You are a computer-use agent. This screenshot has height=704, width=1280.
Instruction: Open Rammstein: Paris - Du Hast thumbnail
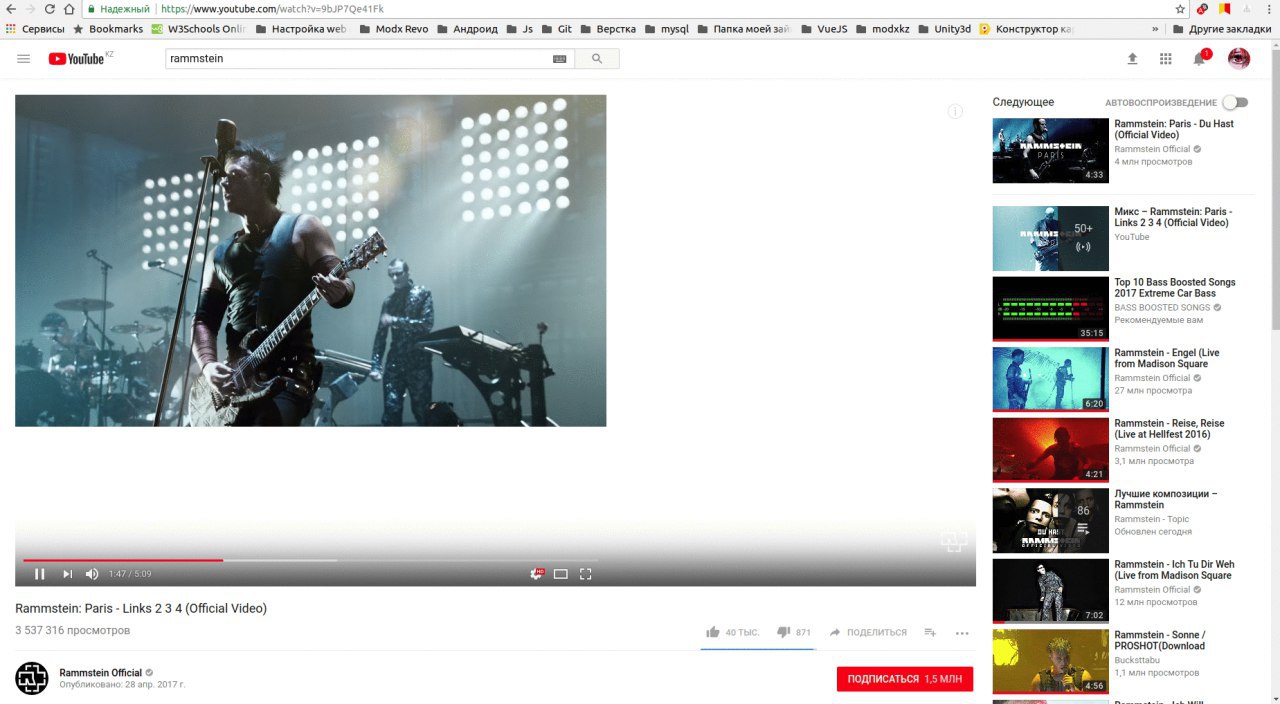(x=1050, y=151)
